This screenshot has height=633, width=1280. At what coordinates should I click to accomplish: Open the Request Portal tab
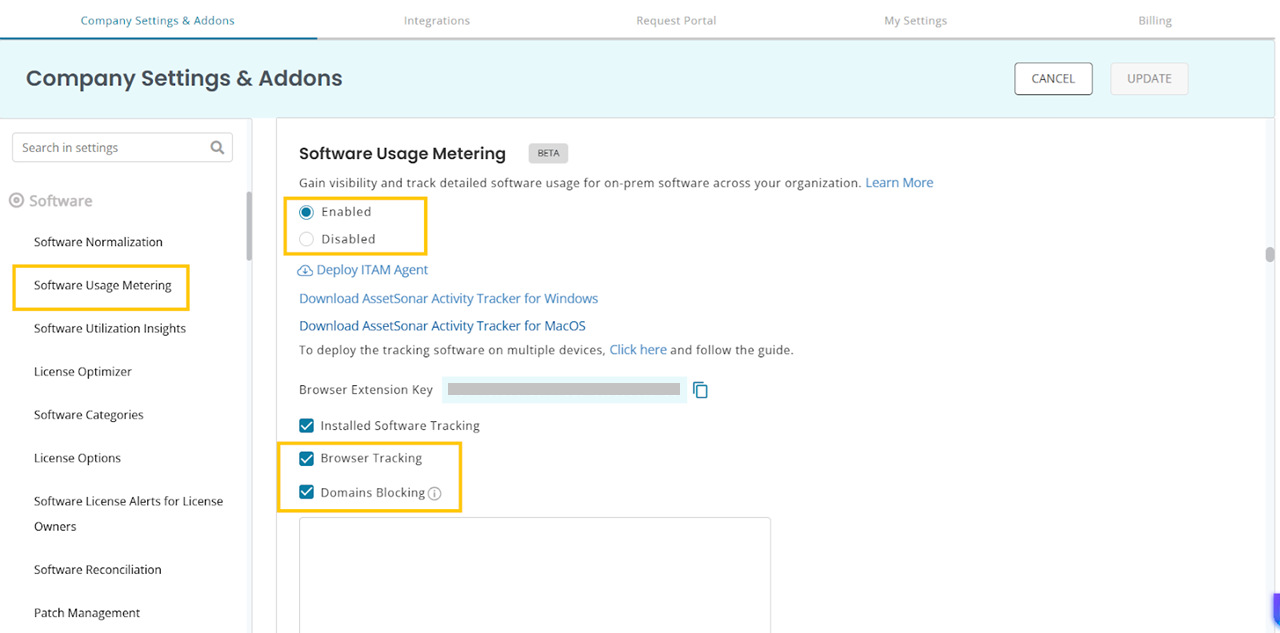(x=676, y=20)
